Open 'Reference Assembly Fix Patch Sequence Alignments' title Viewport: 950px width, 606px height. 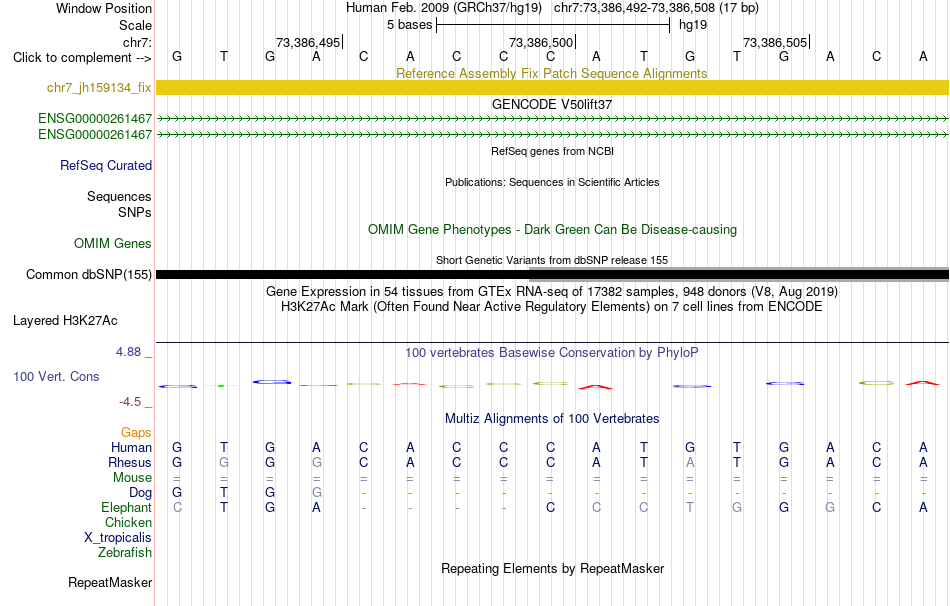(551, 73)
